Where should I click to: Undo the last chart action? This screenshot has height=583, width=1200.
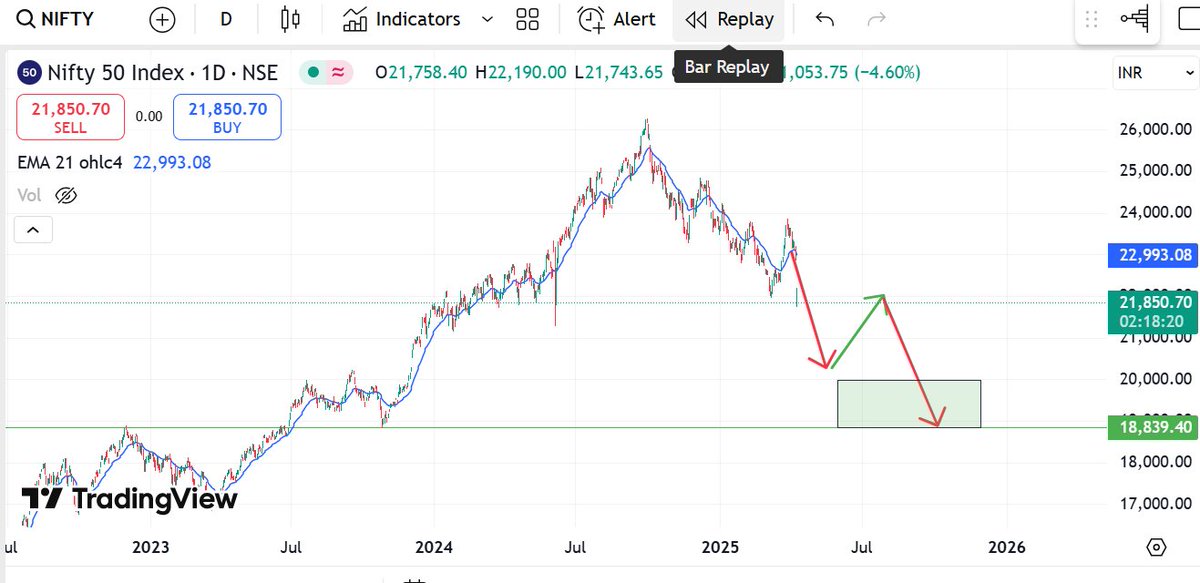(x=825, y=19)
